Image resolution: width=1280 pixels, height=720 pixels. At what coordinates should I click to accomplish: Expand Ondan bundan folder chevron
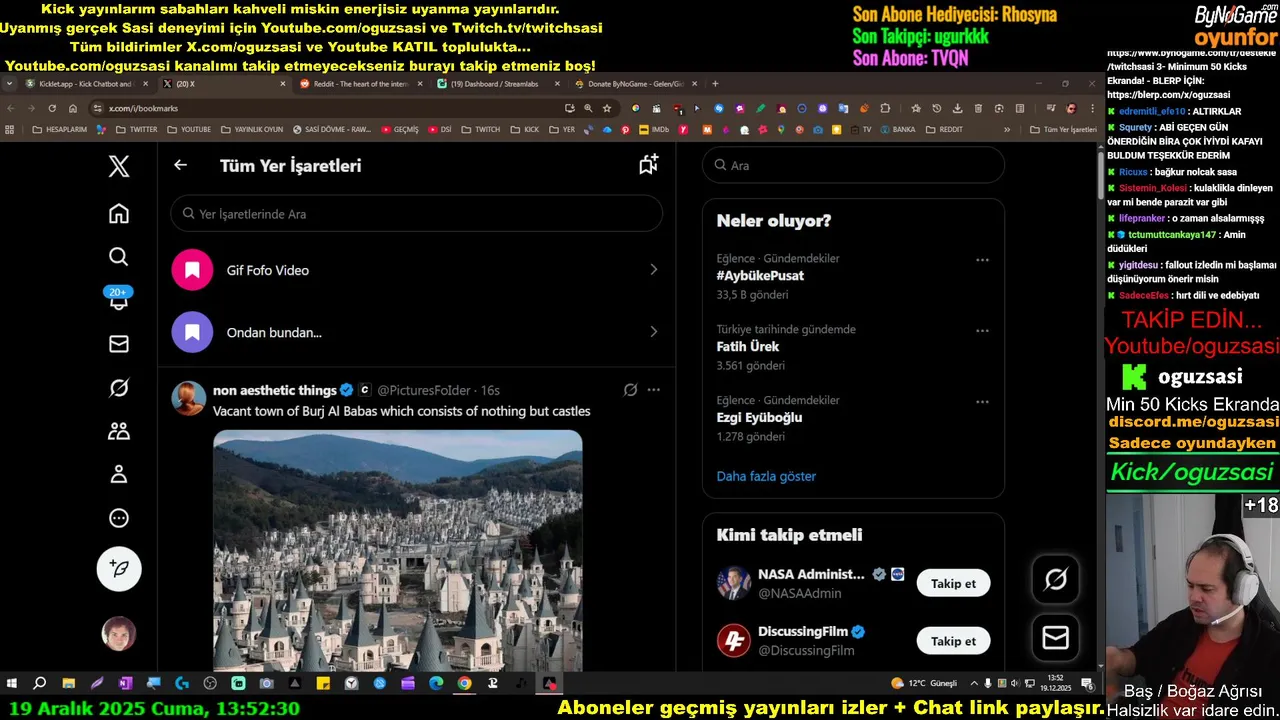pyautogui.click(x=654, y=332)
